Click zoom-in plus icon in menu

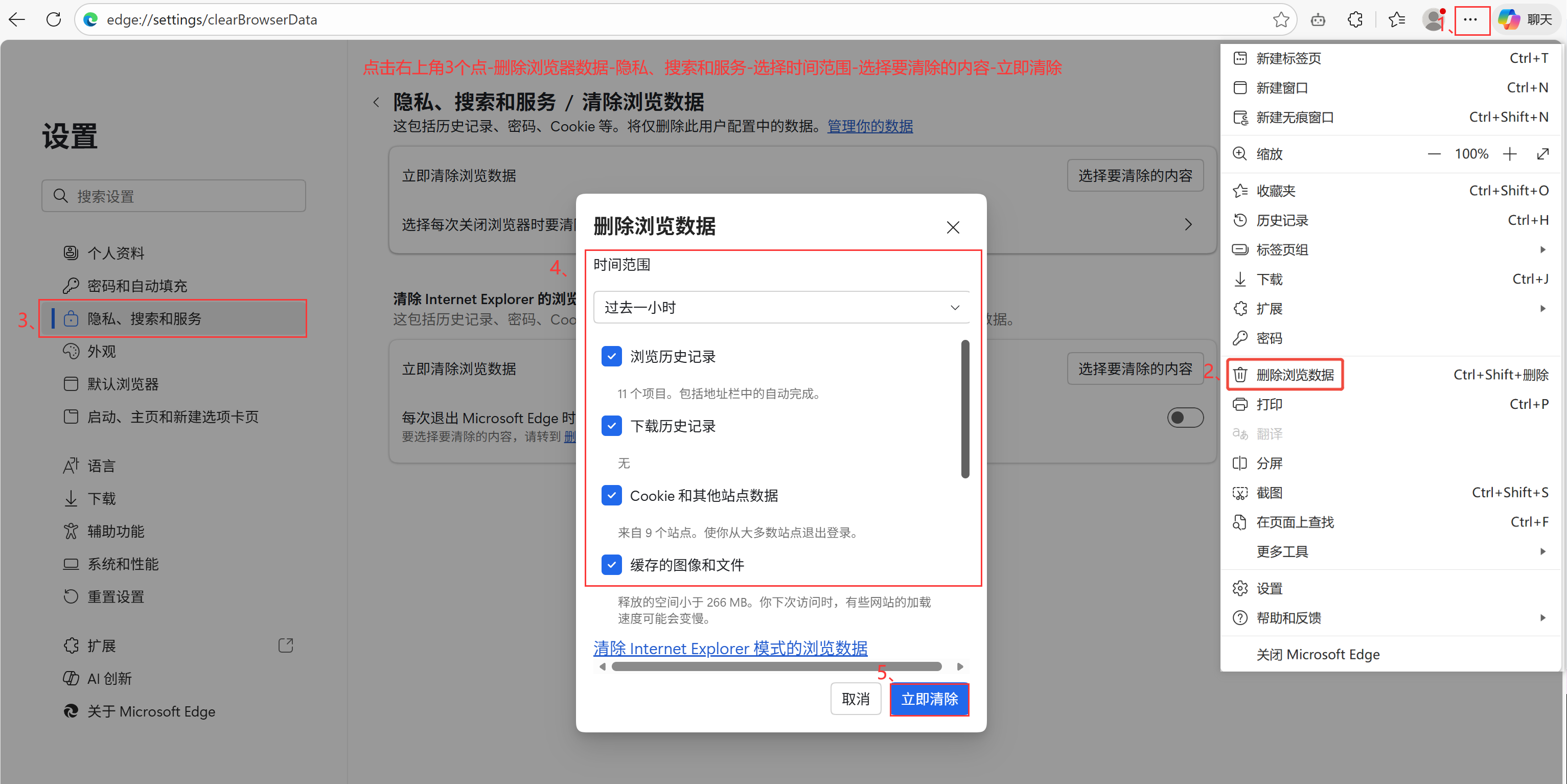pos(1509,154)
